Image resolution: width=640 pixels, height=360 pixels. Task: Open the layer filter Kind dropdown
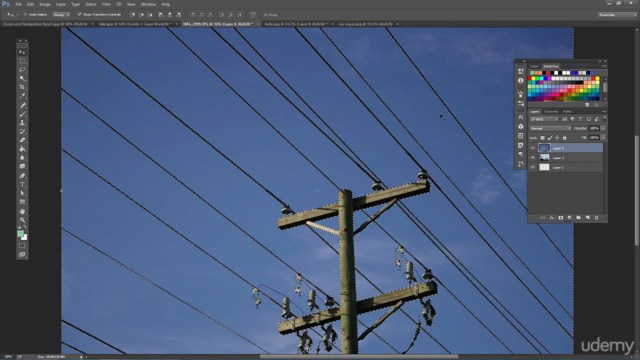[544, 119]
